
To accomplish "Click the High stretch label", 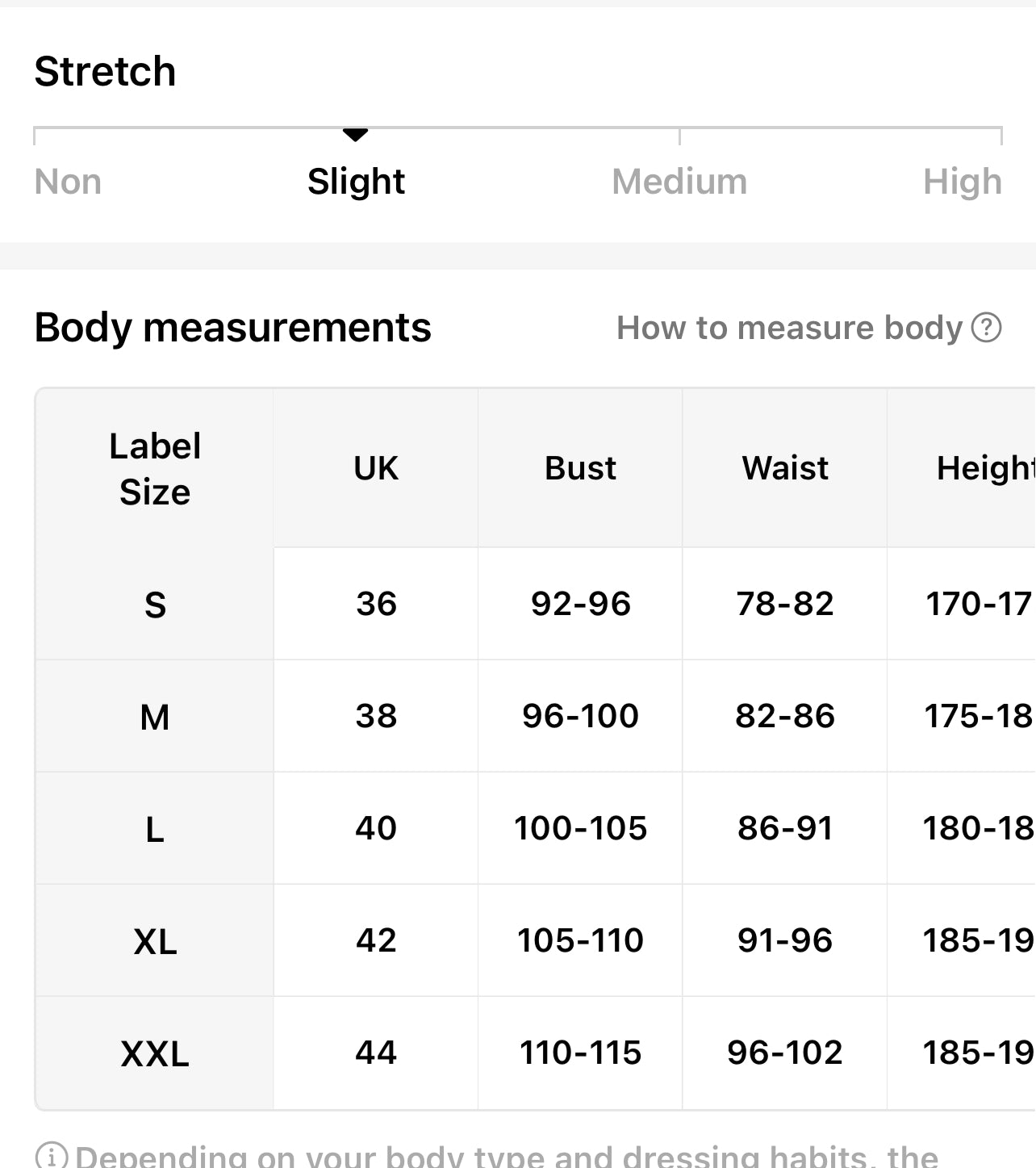I will tap(962, 182).
